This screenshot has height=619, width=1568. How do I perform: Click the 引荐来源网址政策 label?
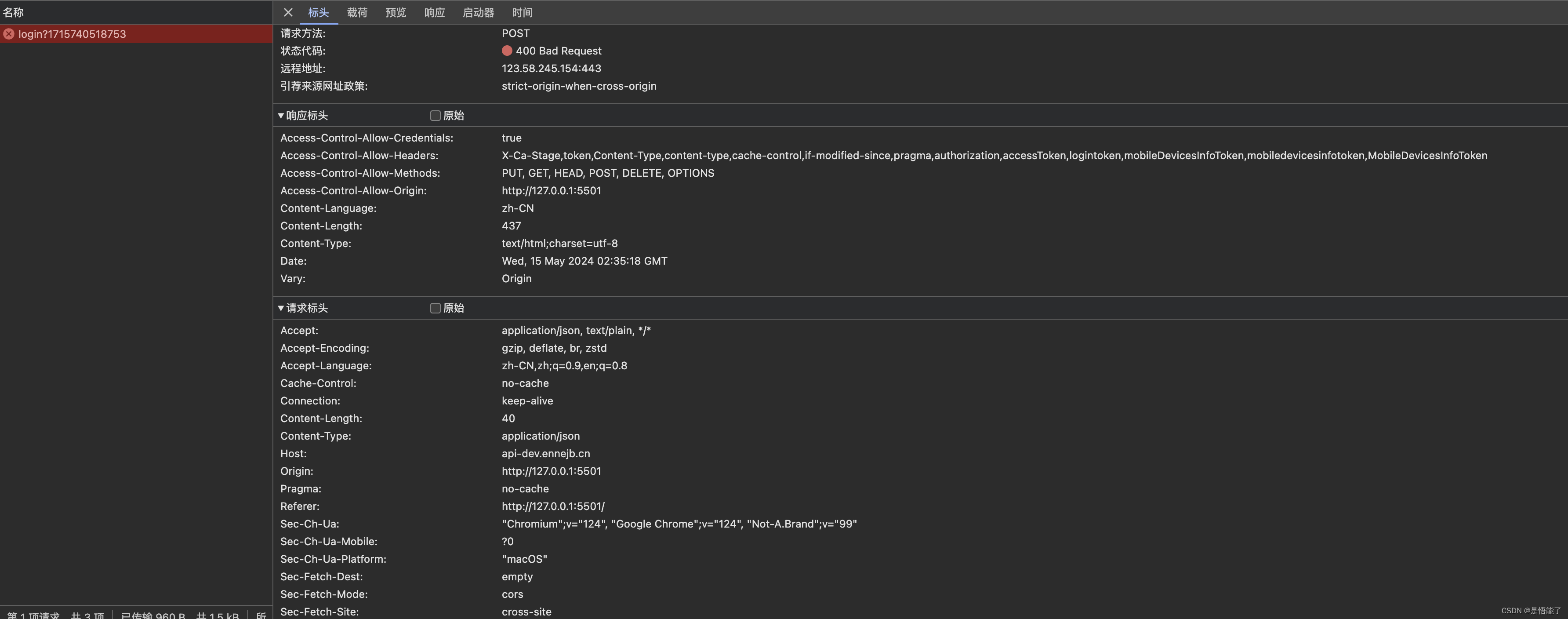point(324,86)
